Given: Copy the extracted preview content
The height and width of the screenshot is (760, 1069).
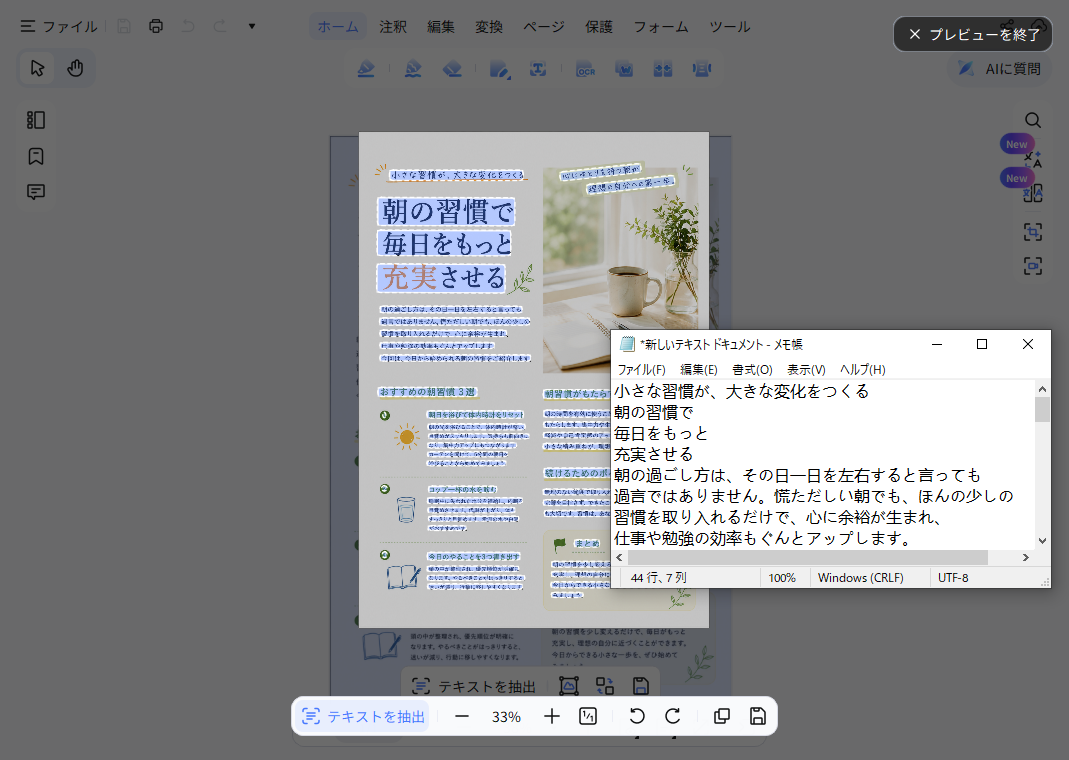Looking at the screenshot, I should pos(721,716).
